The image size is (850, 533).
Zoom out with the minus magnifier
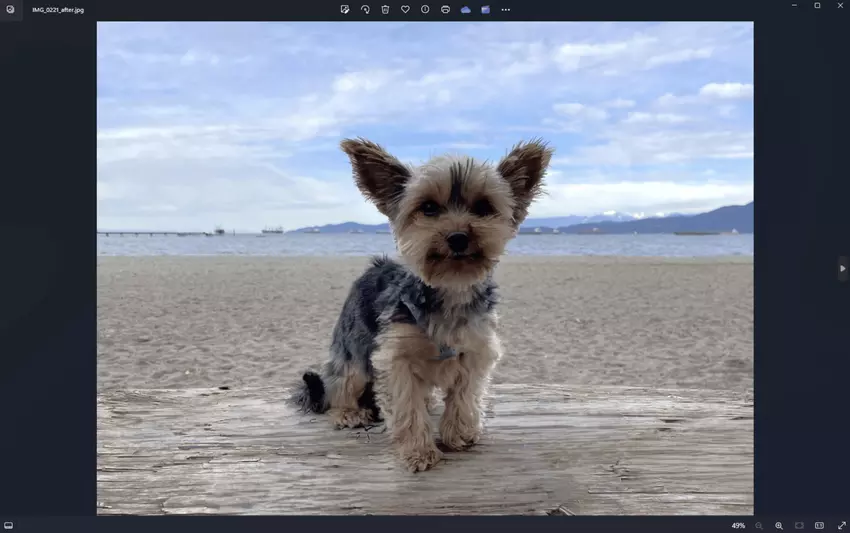coord(759,525)
